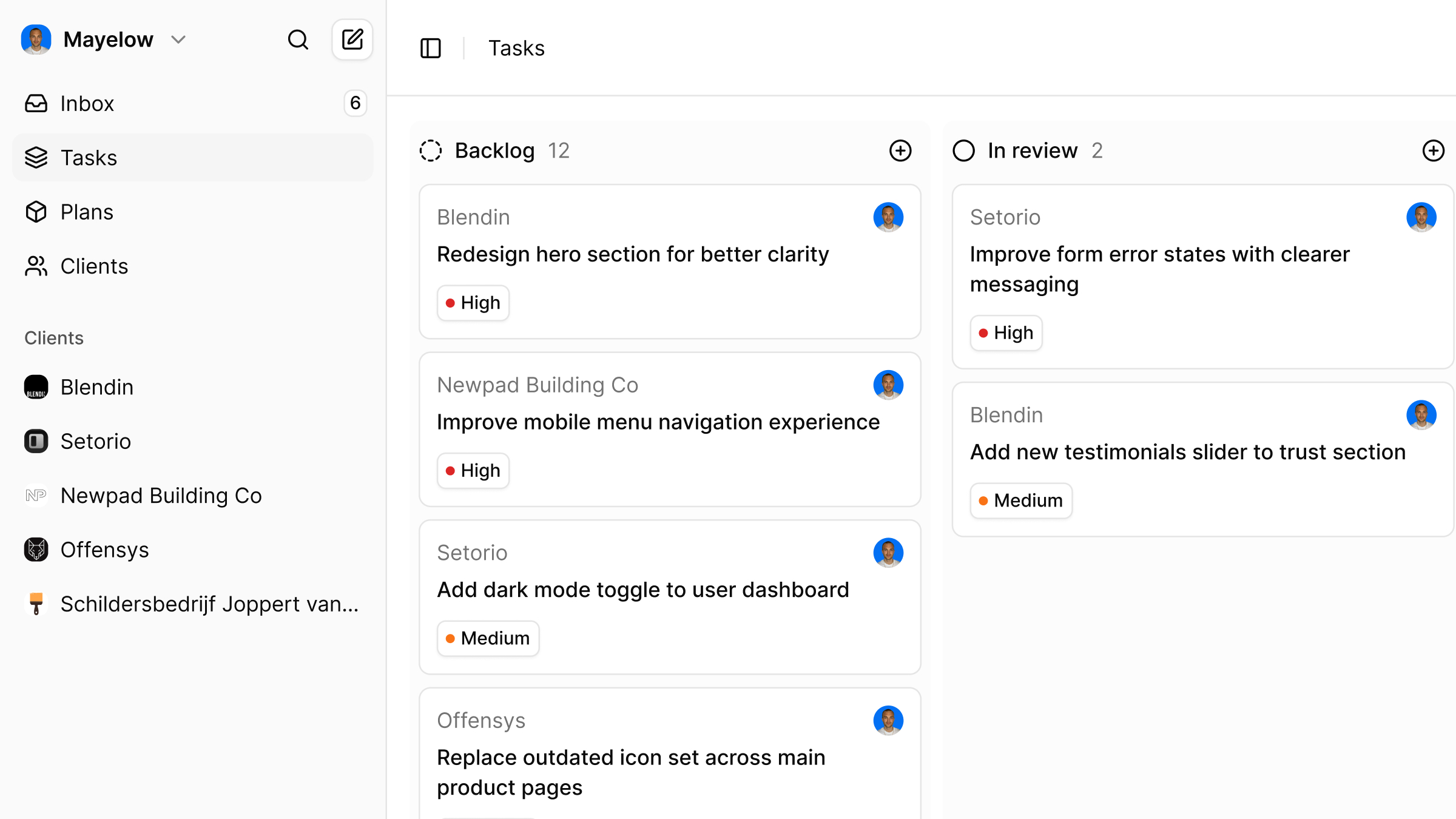Click assignee avatar on Improve mobile menu card

(888, 385)
